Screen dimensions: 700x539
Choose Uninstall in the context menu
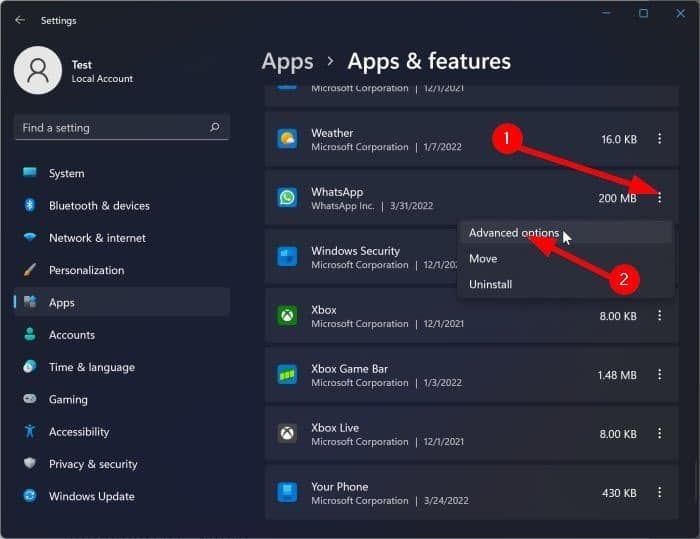click(x=565, y=284)
